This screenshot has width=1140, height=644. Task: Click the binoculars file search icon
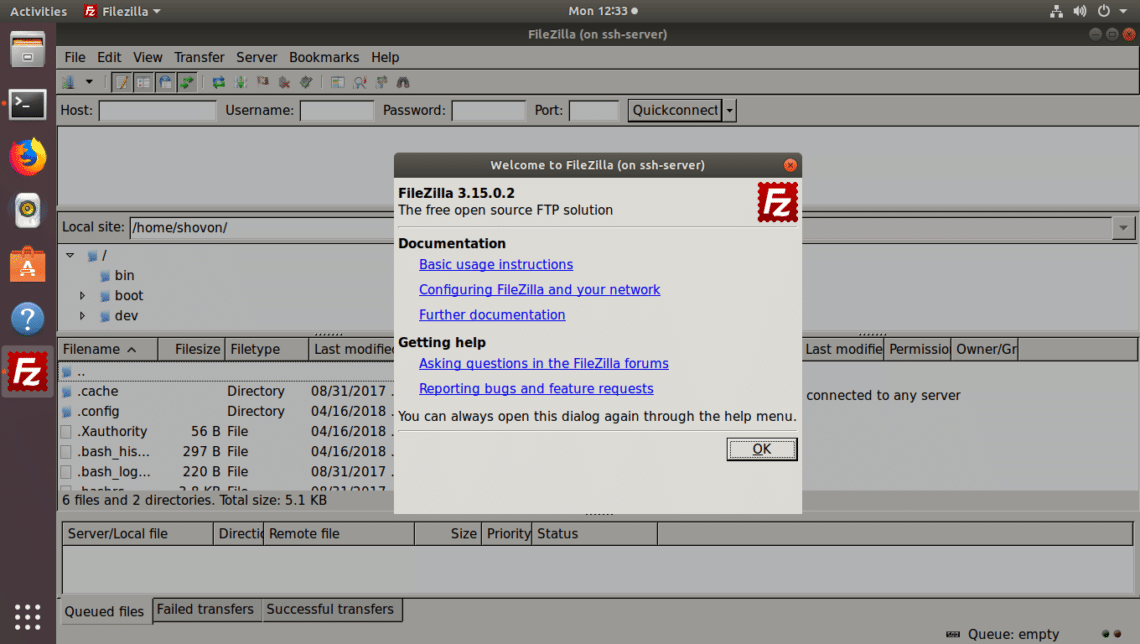[403, 82]
